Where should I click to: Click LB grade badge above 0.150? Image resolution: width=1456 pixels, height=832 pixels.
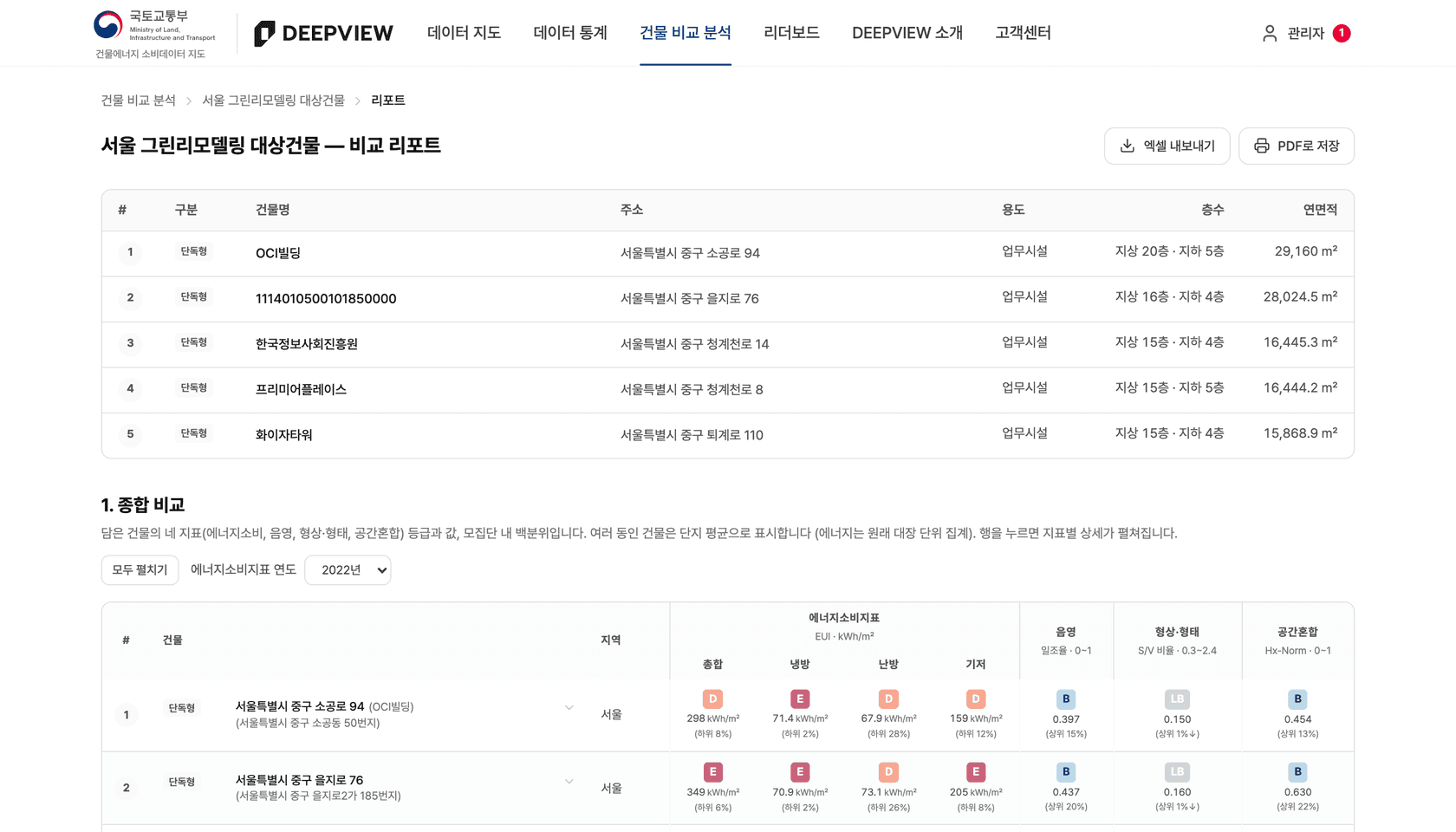(x=1177, y=699)
